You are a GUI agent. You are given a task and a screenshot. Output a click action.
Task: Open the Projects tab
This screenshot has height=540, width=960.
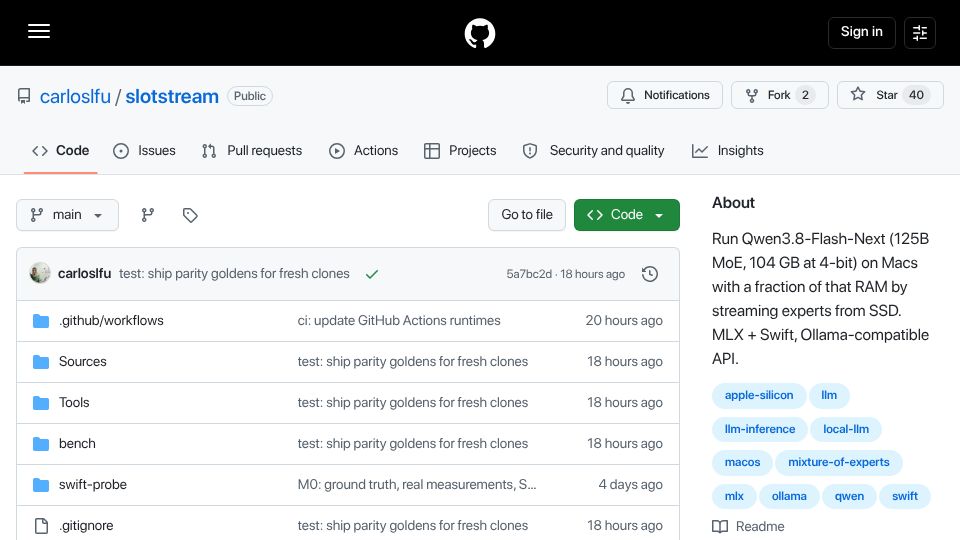(460, 151)
